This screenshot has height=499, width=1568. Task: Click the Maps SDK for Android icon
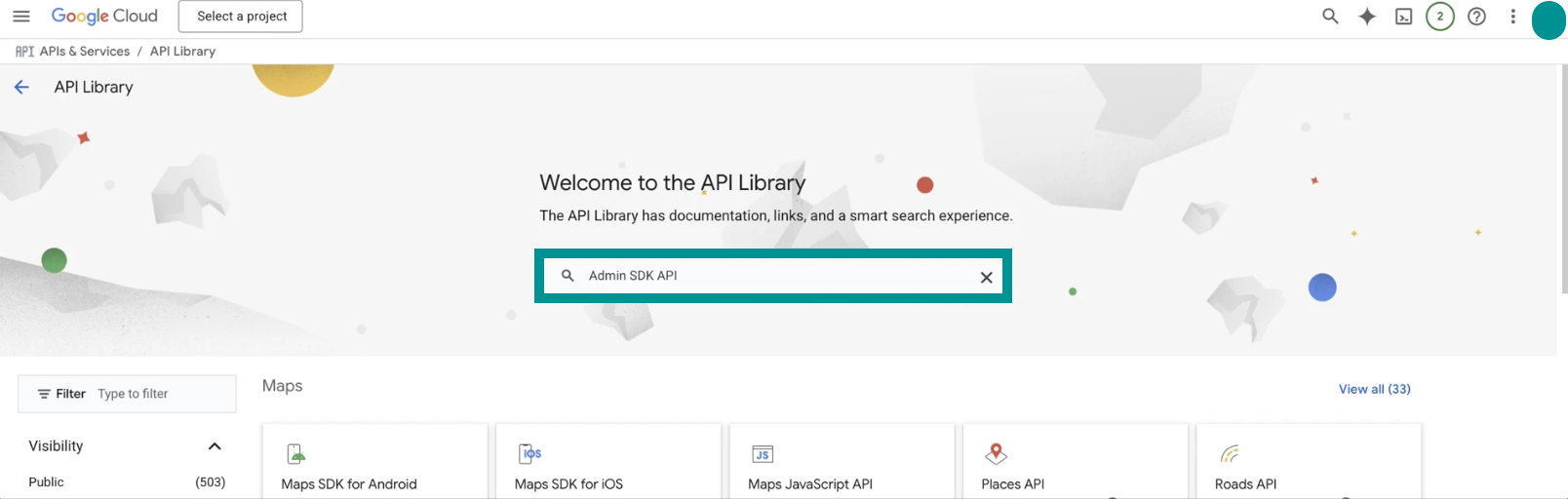296,453
